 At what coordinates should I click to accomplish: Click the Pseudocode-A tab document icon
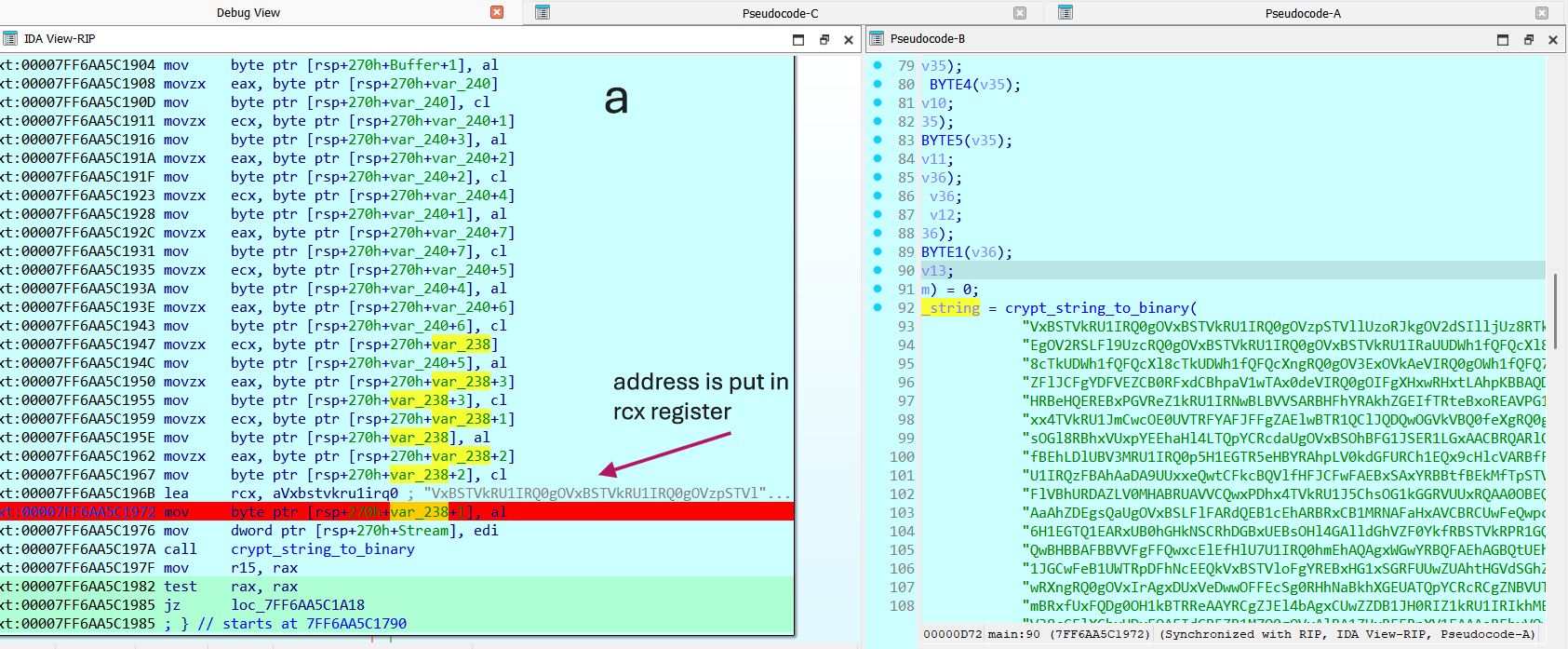(x=1065, y=12)
